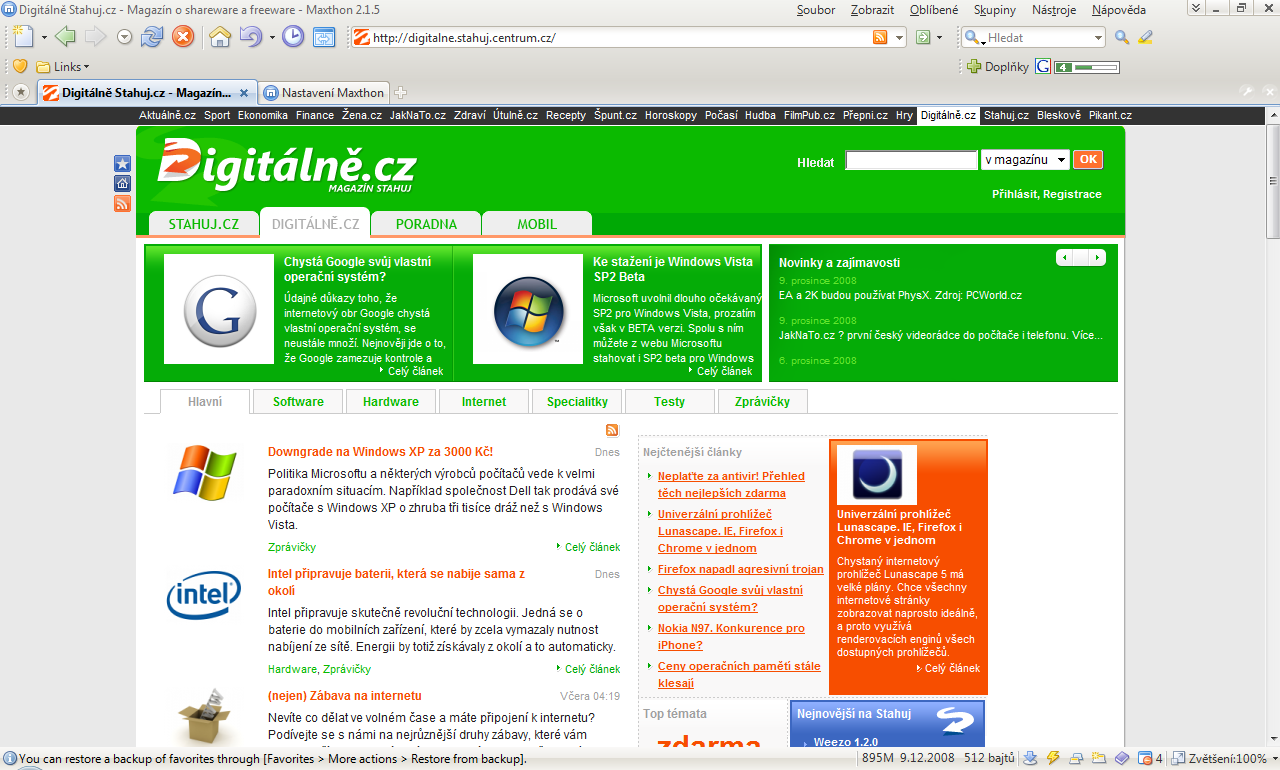The width and height of the screenshot is (1280, 770).
Task: Click the blue home icon on page sidebar
Action: [x=123, y=183]
